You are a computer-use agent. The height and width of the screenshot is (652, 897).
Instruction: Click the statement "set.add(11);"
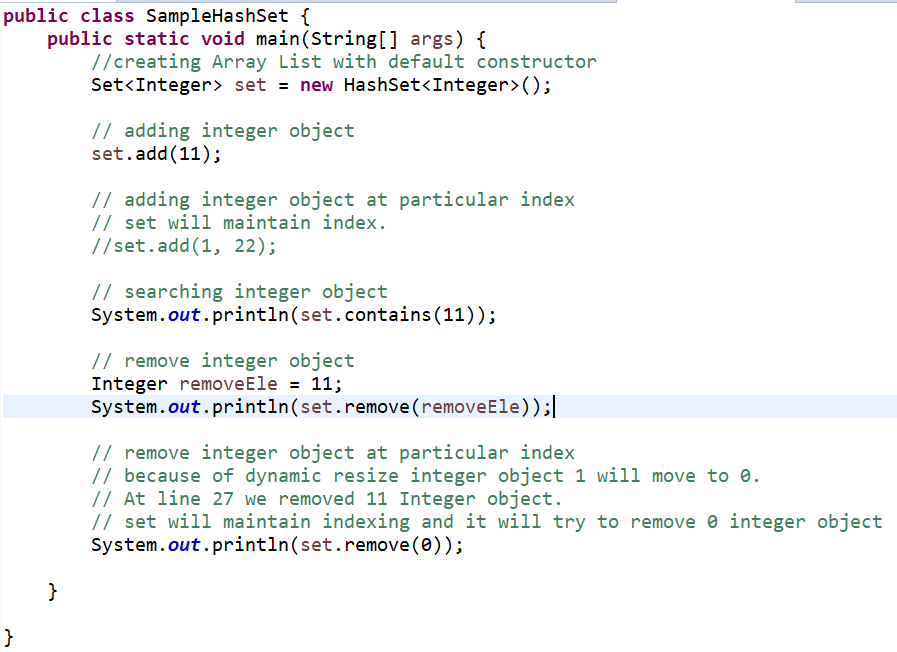point(156,154)
